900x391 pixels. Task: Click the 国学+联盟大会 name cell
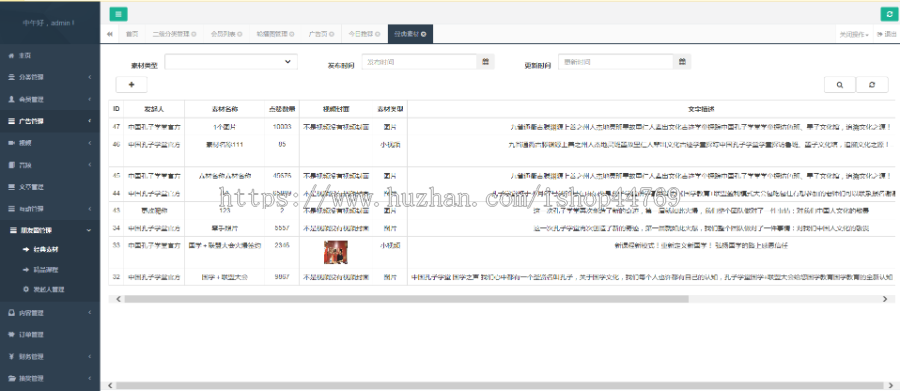(x=225, y=277)
